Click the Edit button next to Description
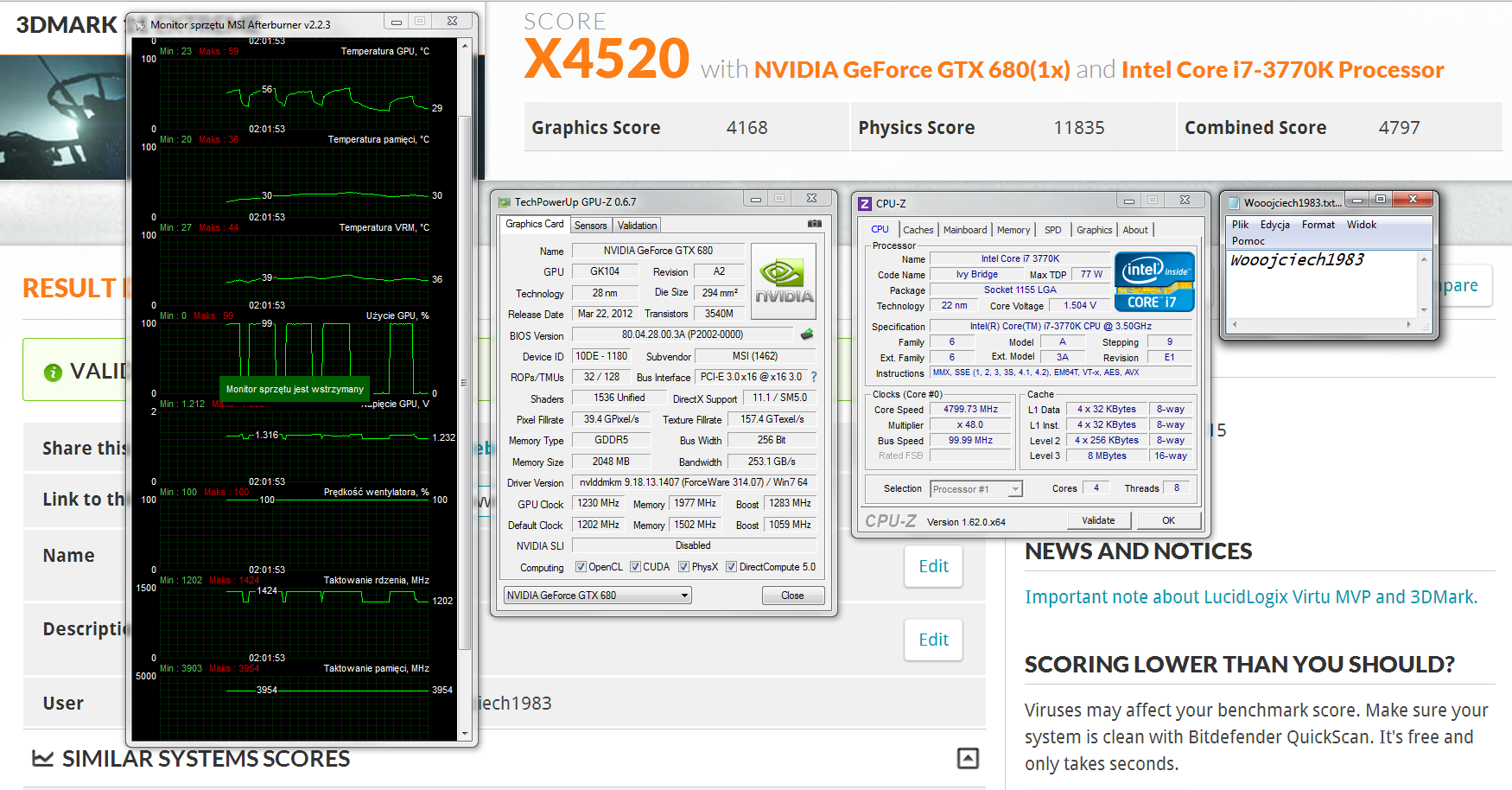Screen dimensions: 1512x790 [933, 640]
